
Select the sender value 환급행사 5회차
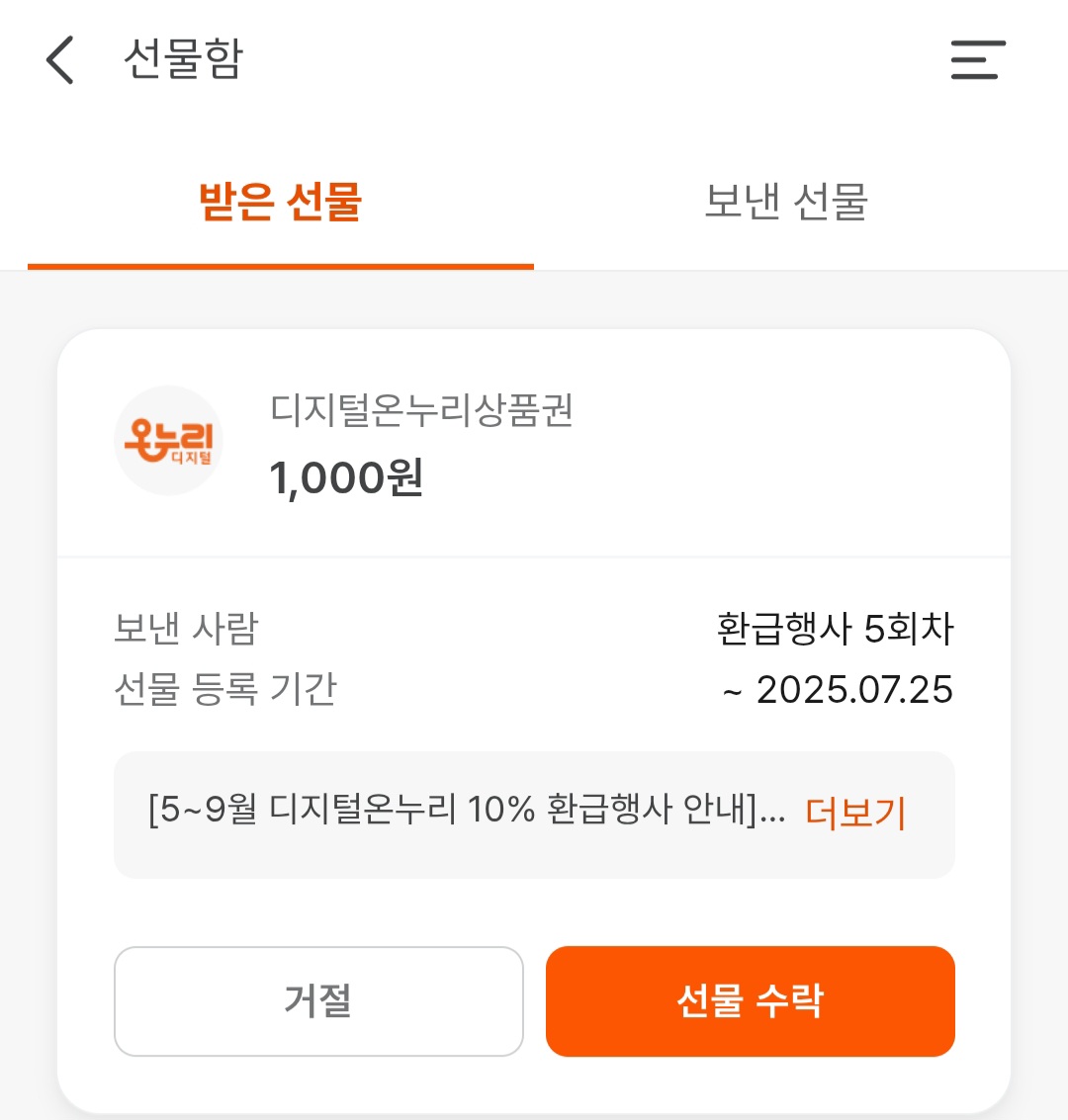coord(835,629)
